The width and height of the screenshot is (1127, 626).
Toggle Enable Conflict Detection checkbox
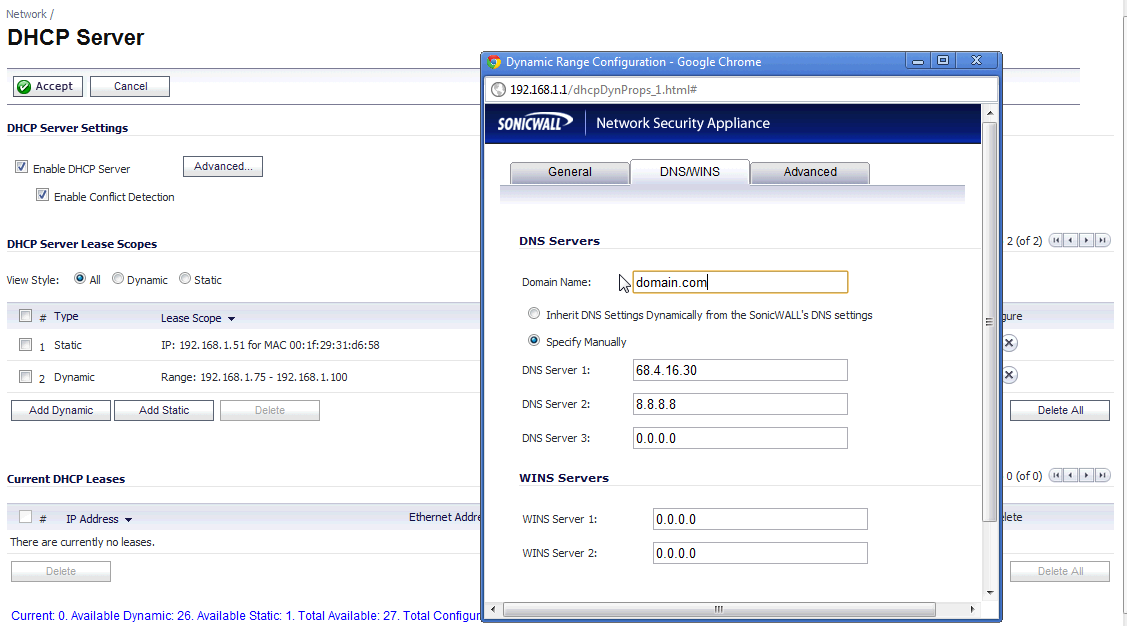(x=42, y=195)
